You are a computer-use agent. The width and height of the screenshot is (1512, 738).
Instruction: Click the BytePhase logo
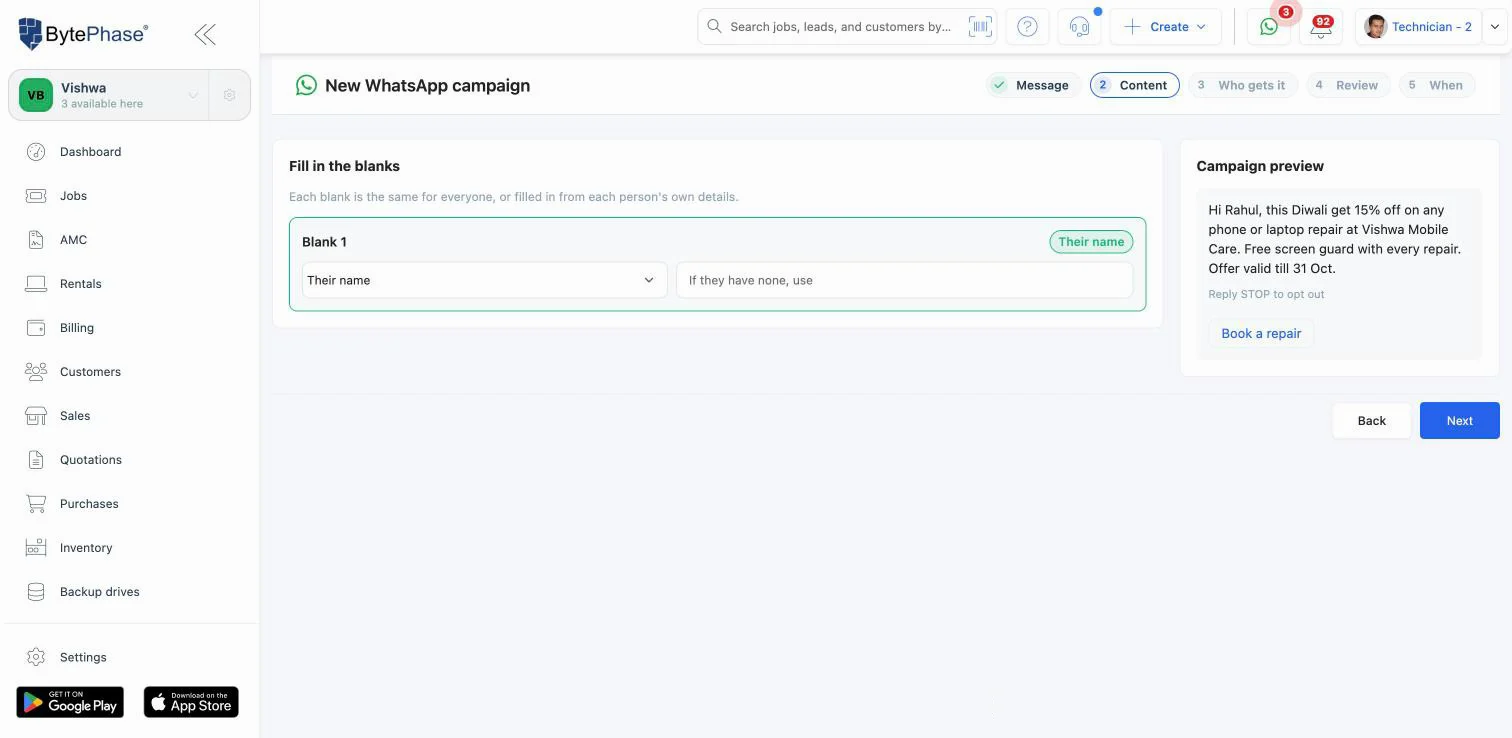[x=84, y=33]
